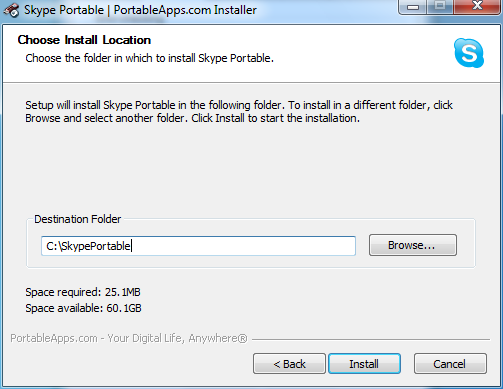This screenshot has height=389, width=503.
Task: Focus the Destination Folder path field
Action: point(198,246)
